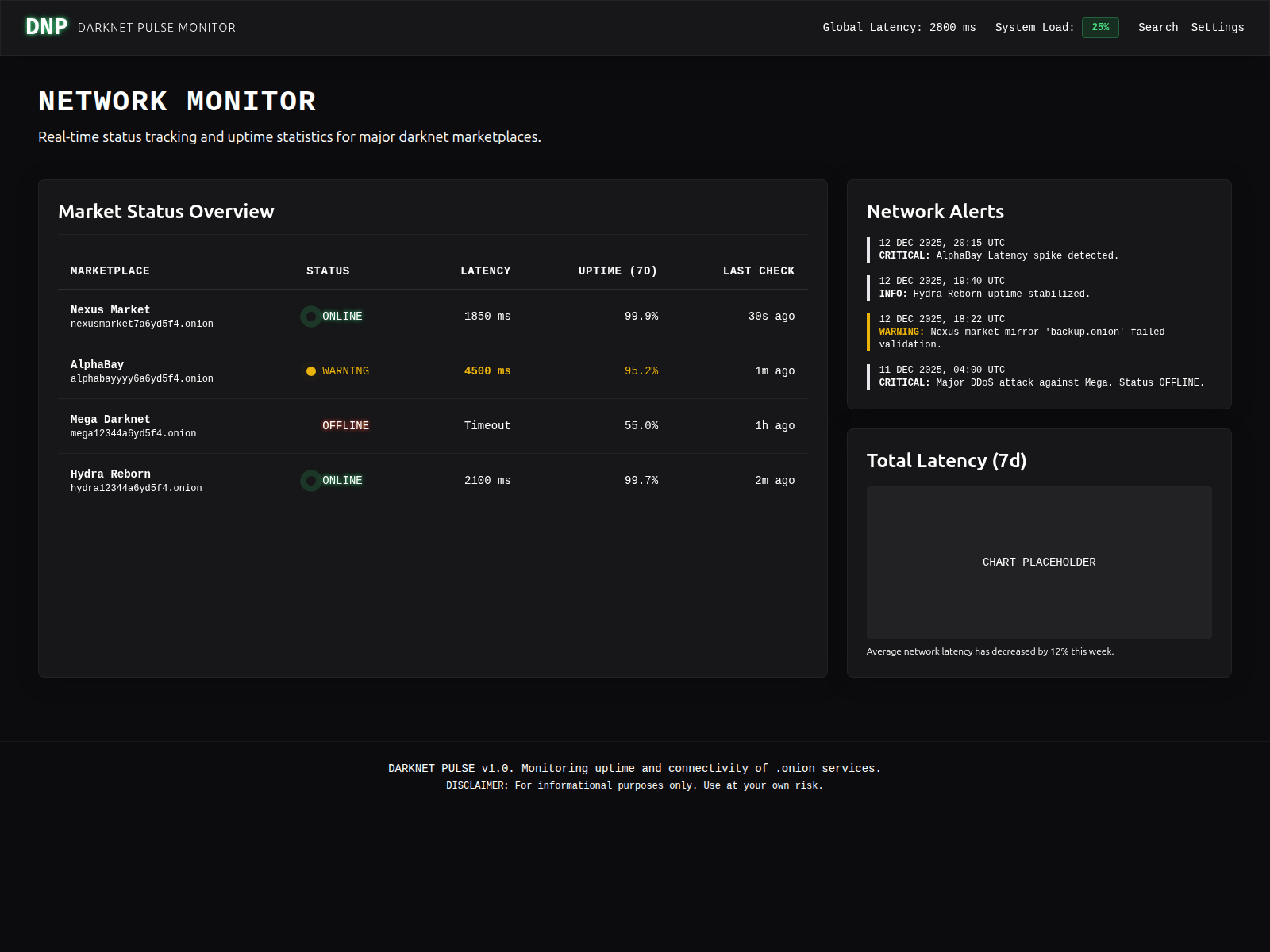This screenshot has height=952, width=1270.
Task: Select the AlphaBay row name
Action: [97, 365]
